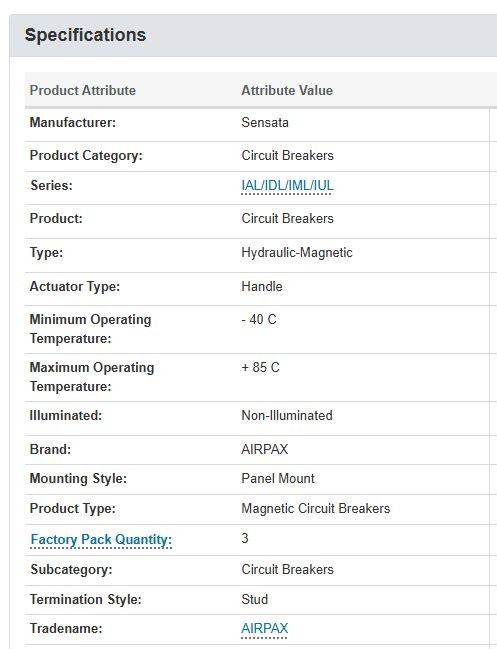The height and width of the screenshot is (649, 497).
Task: Click the Non-Illuminated value
Action: [x=287, y=416]
